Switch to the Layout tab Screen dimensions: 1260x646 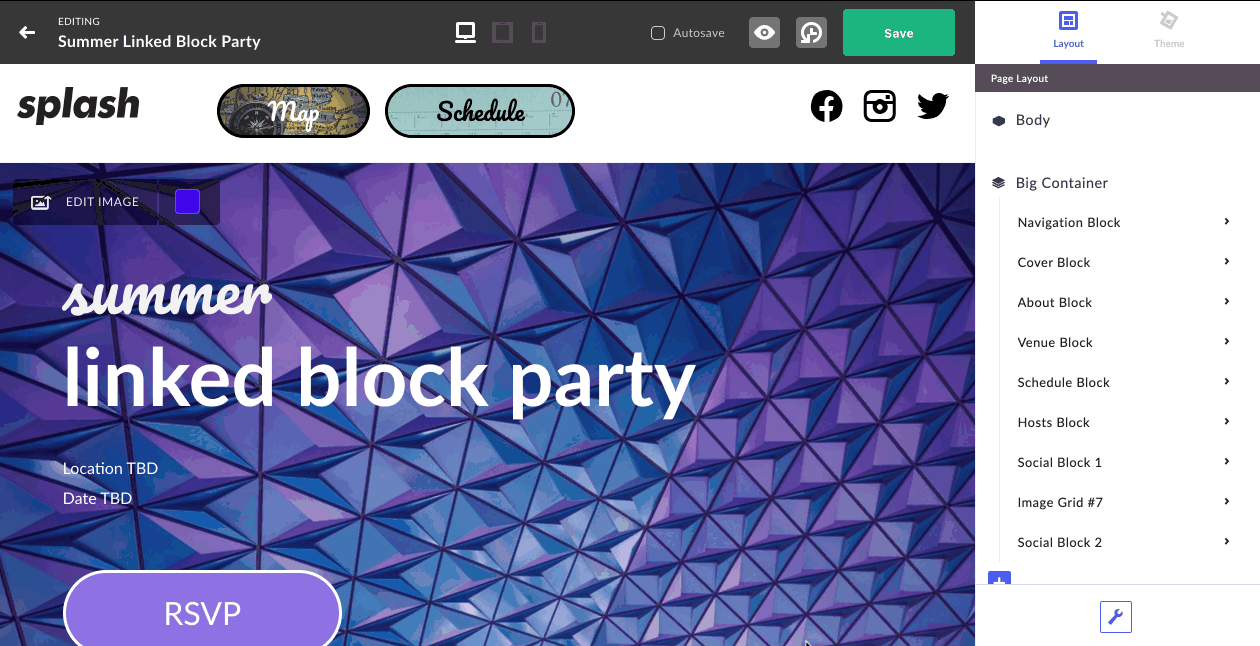click(x=1068, y=31)
